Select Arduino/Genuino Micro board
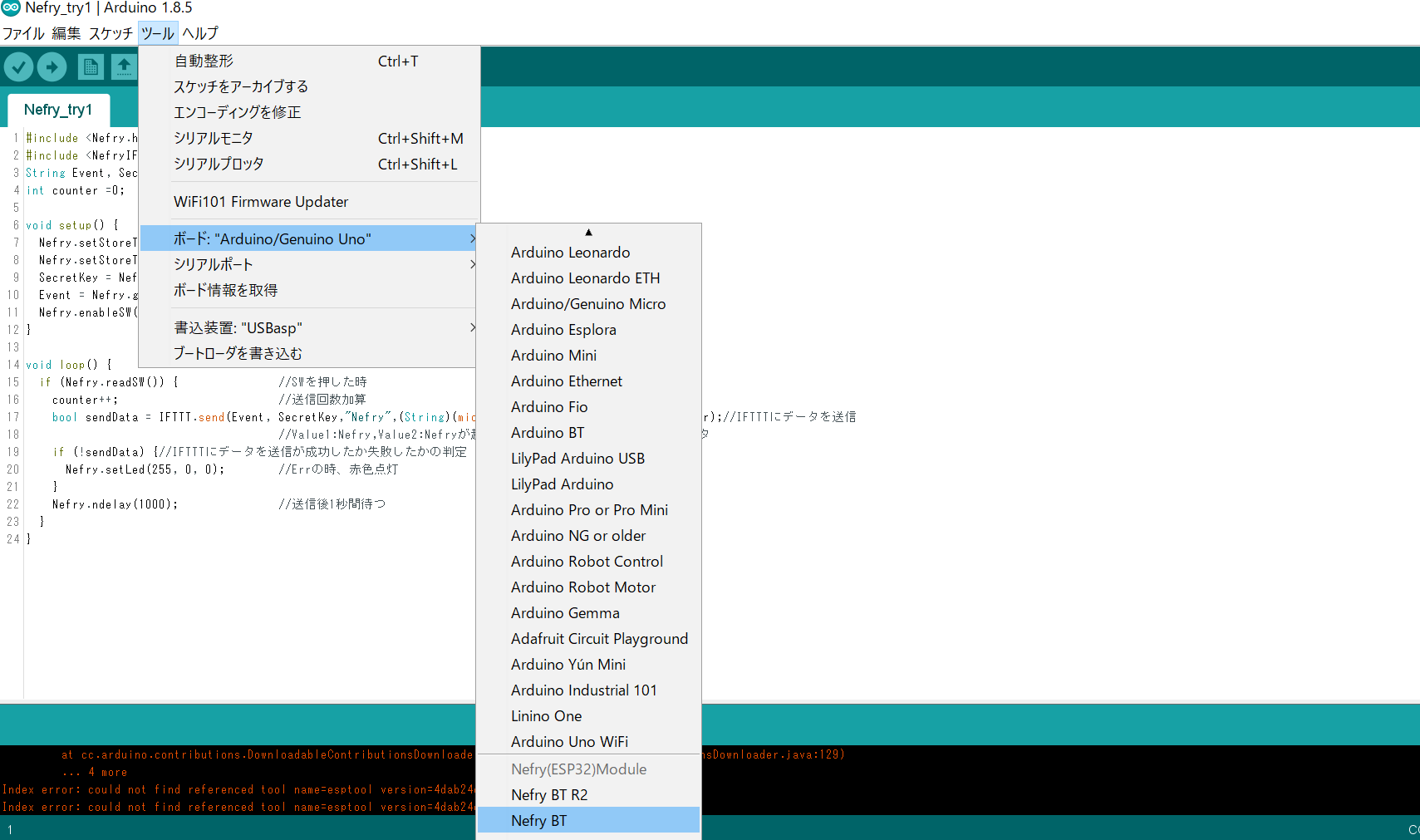This screenshot has height=840, width=1420. (x=588, y=304)
